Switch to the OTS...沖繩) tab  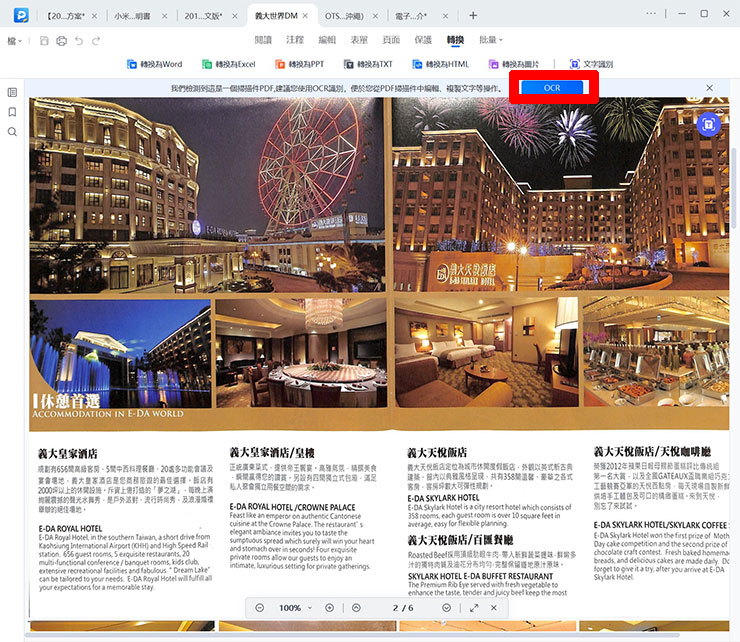pyautogui.click(x=344, y=16)
